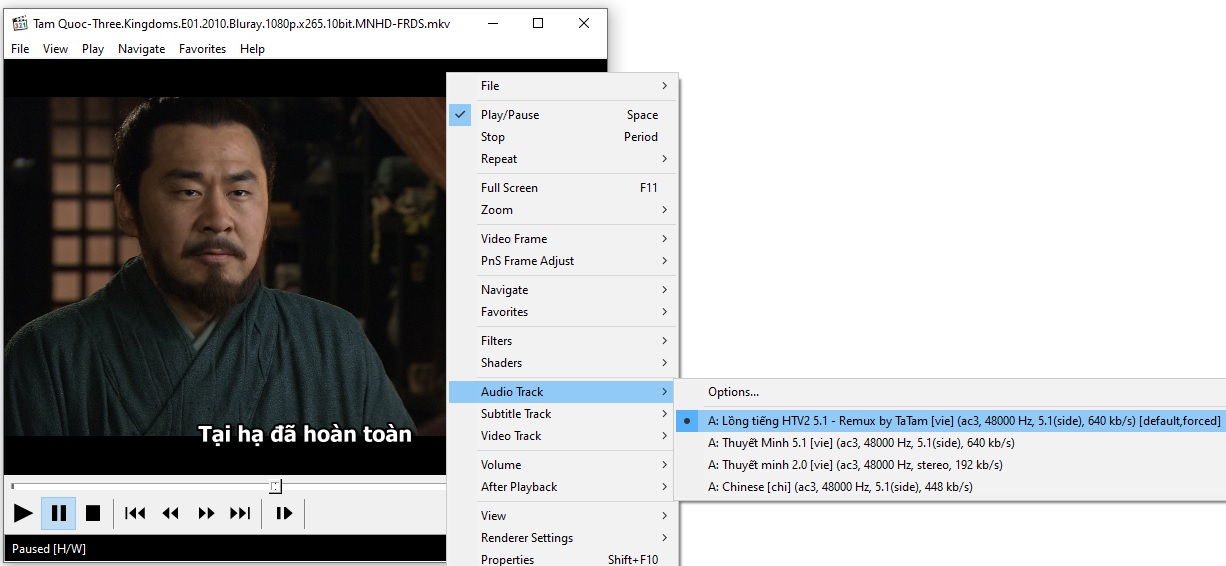Image resolution: width=1226 pixels, height=566 pixels.
Task: Expand the PnS Frame Adjust submenu
Action: click(x=563, y=261)
